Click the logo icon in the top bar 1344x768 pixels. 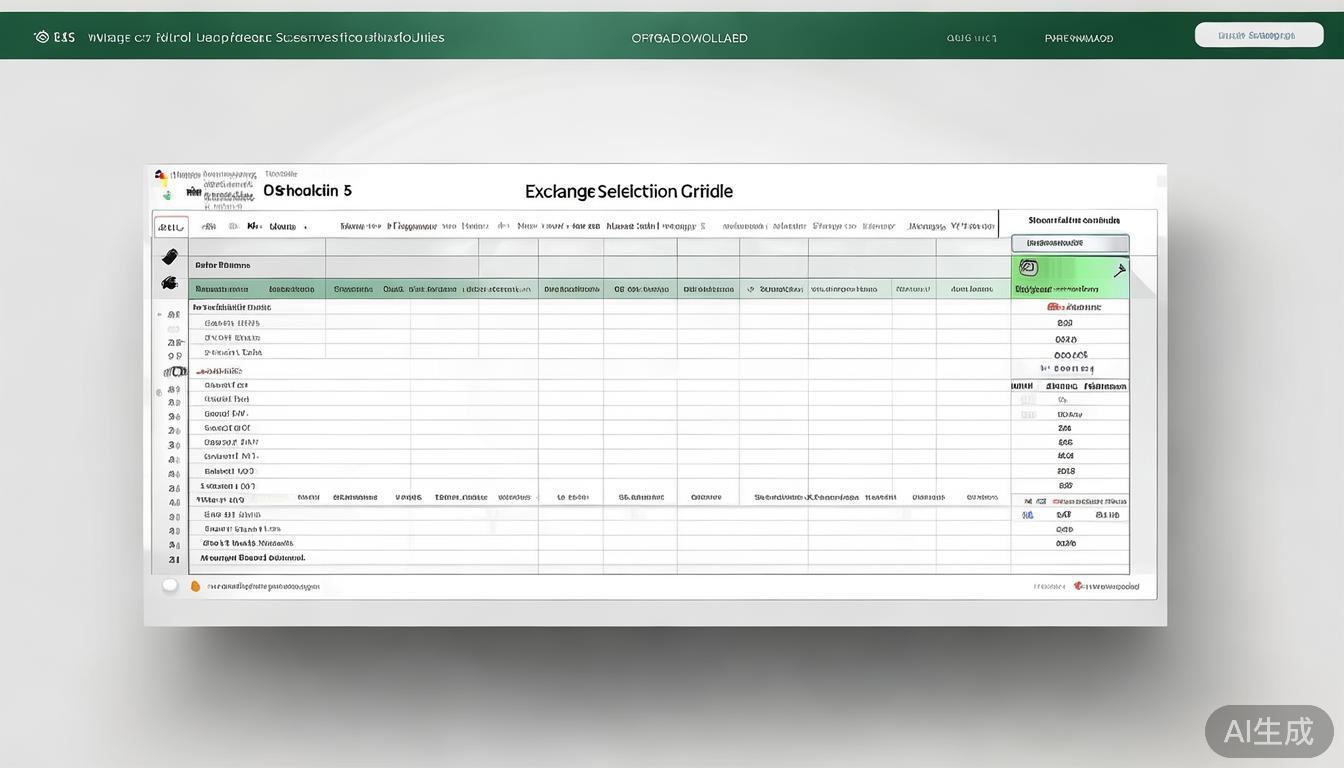[x=41, y=37]
